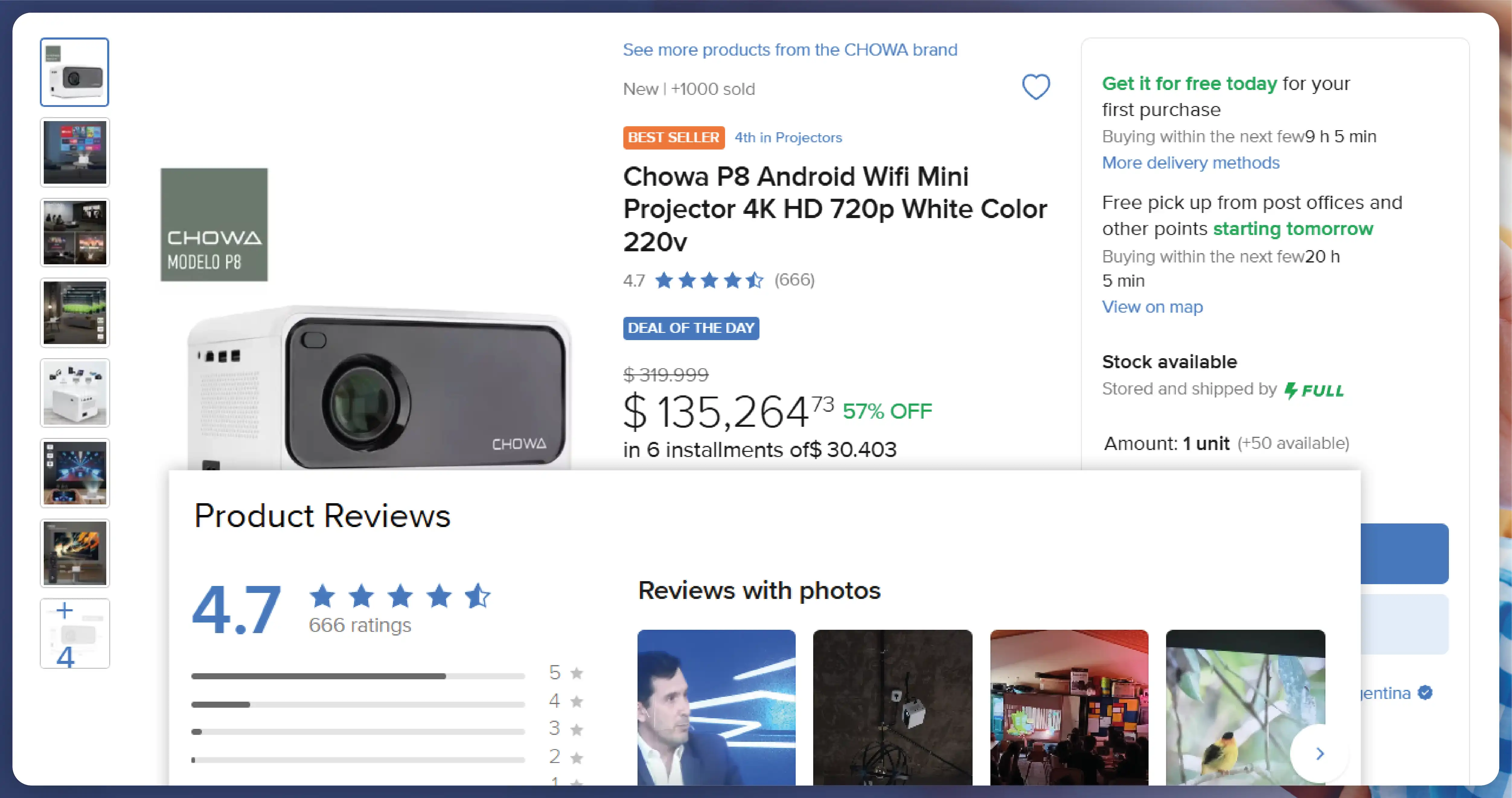The image size is (1512, 798).
Task: Click the 4 star rating bar
Action: (357, 704)
